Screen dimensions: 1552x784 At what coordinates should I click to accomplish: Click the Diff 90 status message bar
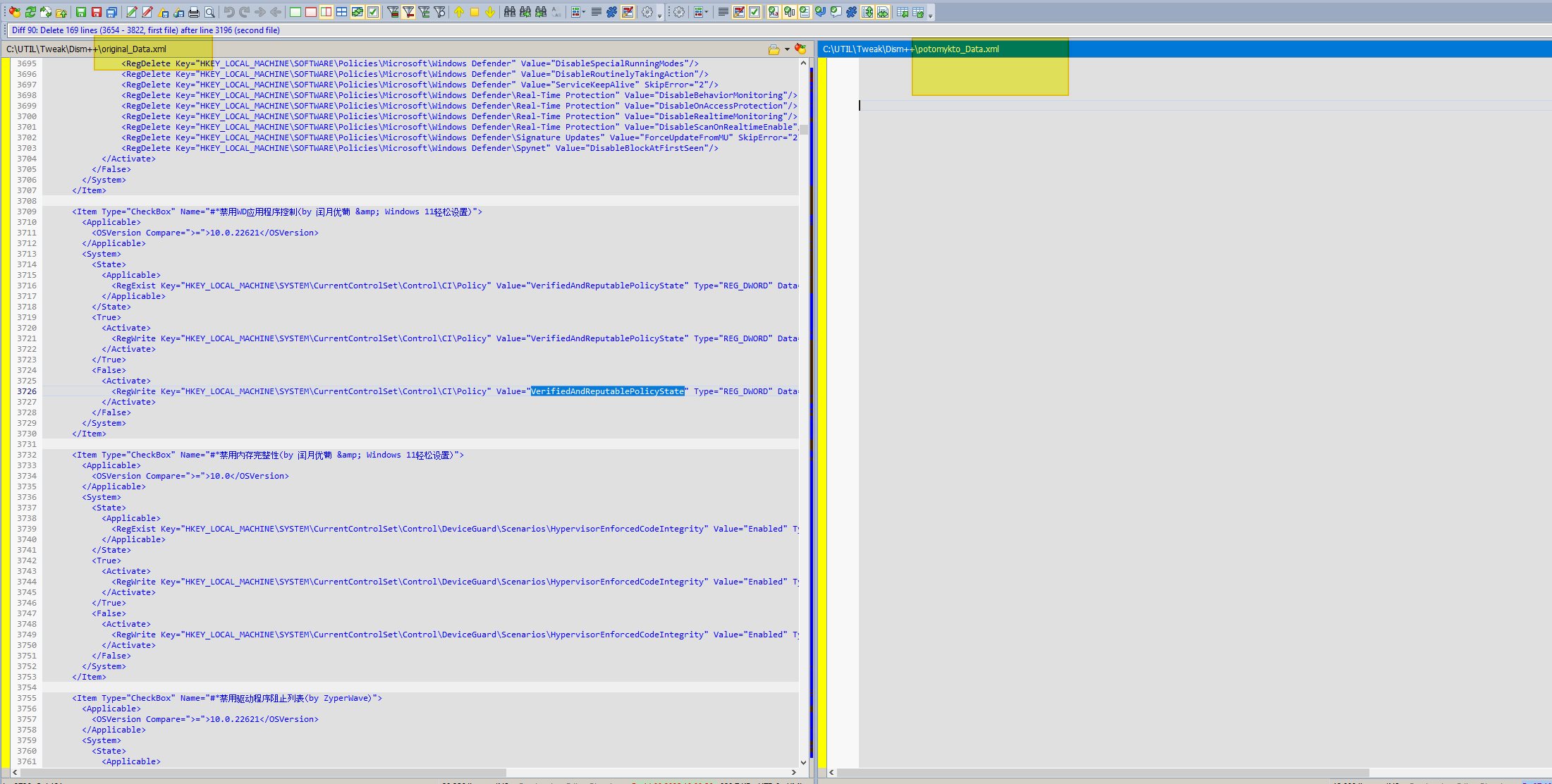(x=146, y=30)
